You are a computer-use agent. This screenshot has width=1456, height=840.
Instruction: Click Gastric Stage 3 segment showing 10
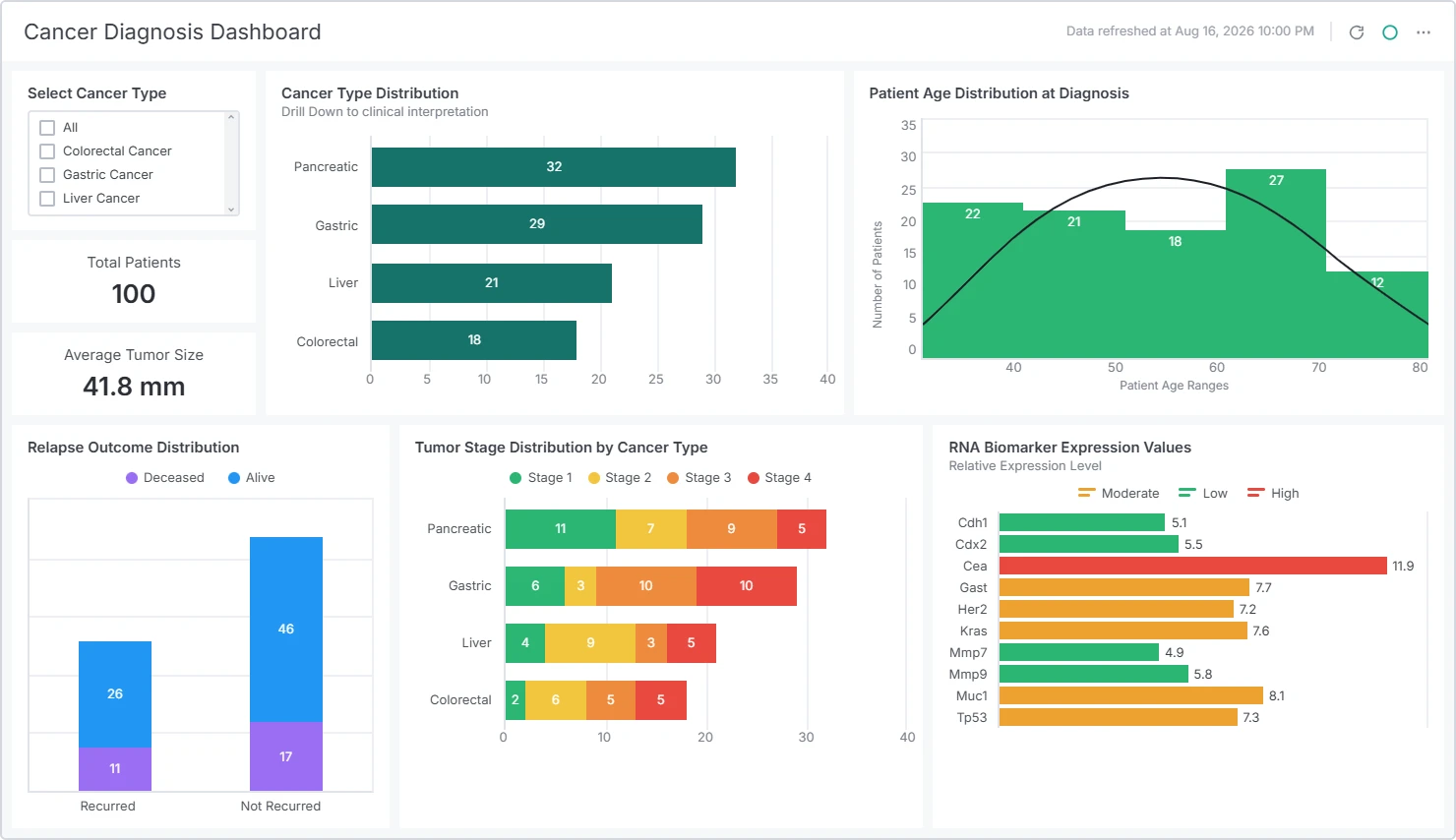pos(646,586)
